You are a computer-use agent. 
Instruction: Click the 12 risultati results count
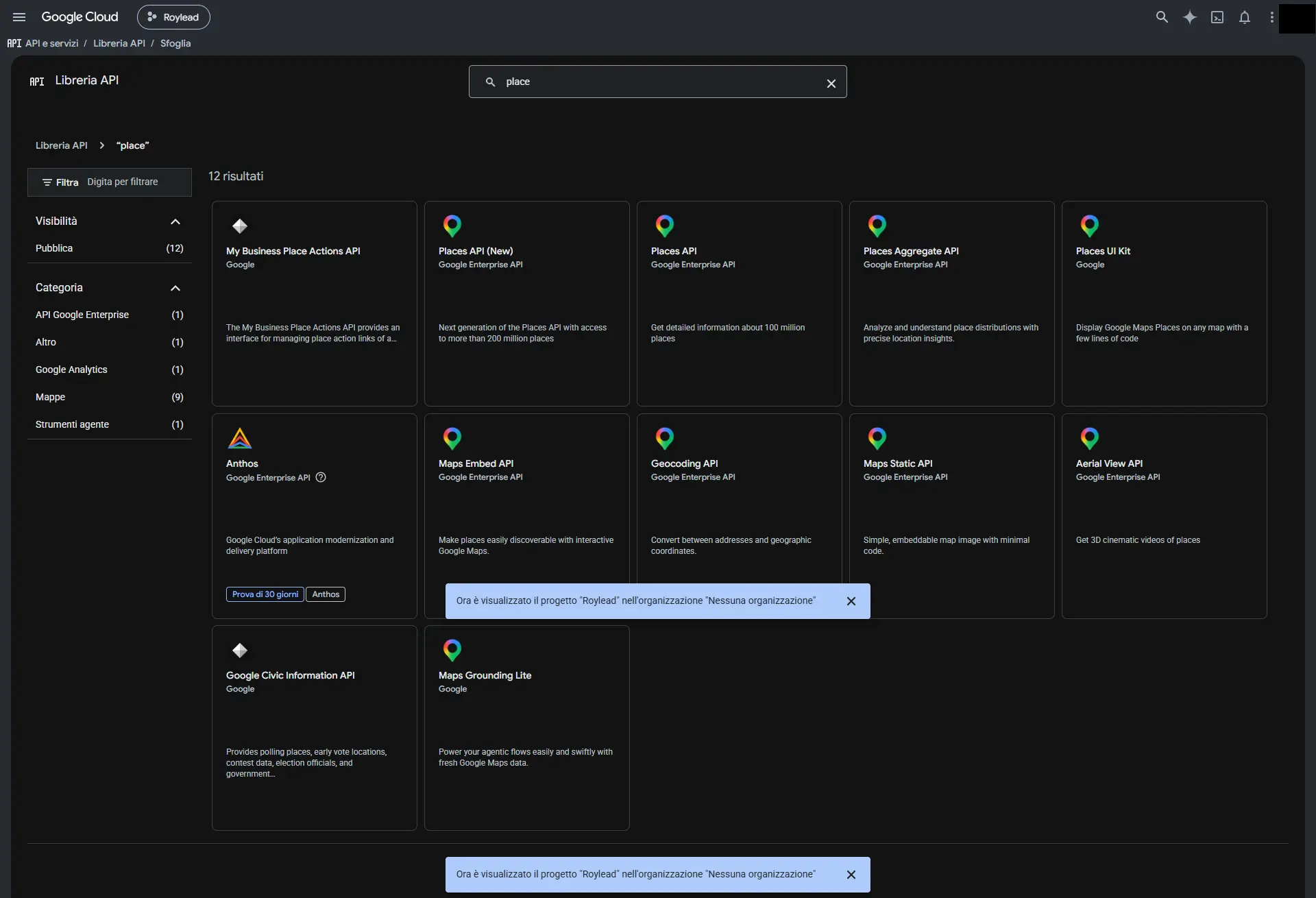[x=236, y=176]
